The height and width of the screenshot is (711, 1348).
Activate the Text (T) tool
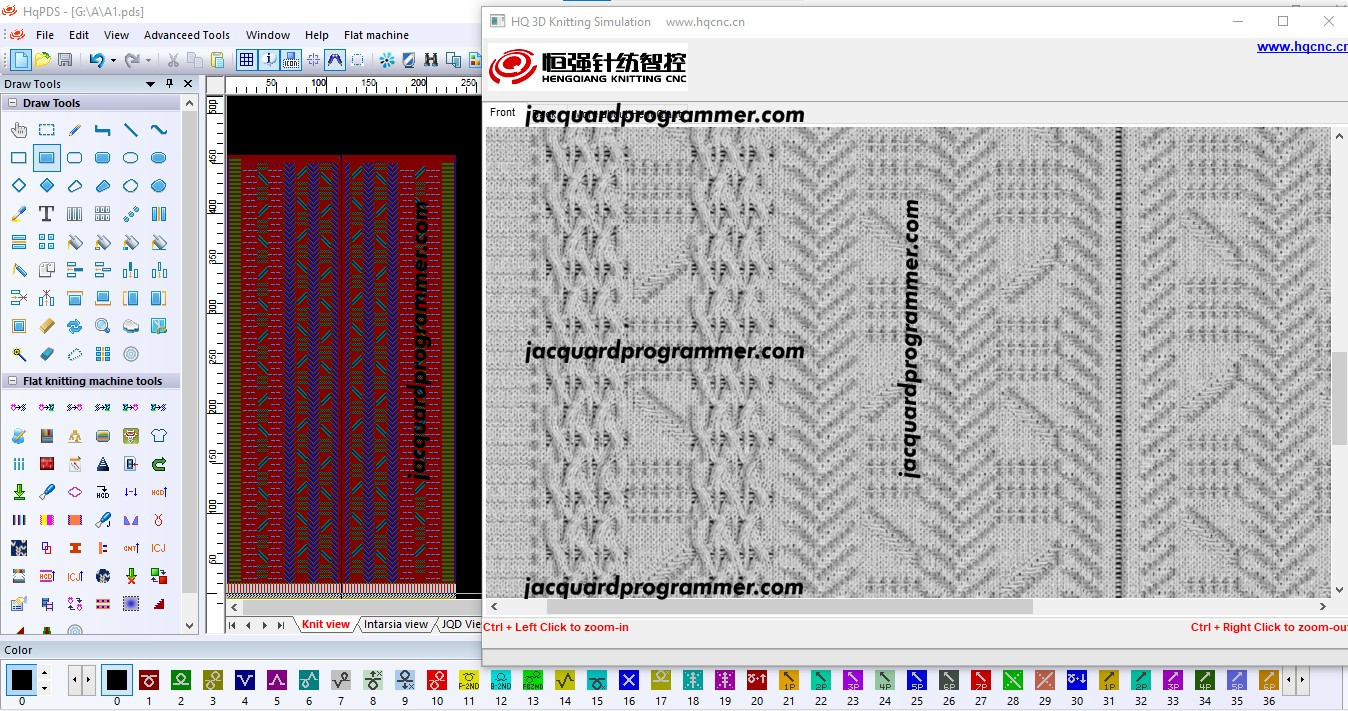[47, 214]
